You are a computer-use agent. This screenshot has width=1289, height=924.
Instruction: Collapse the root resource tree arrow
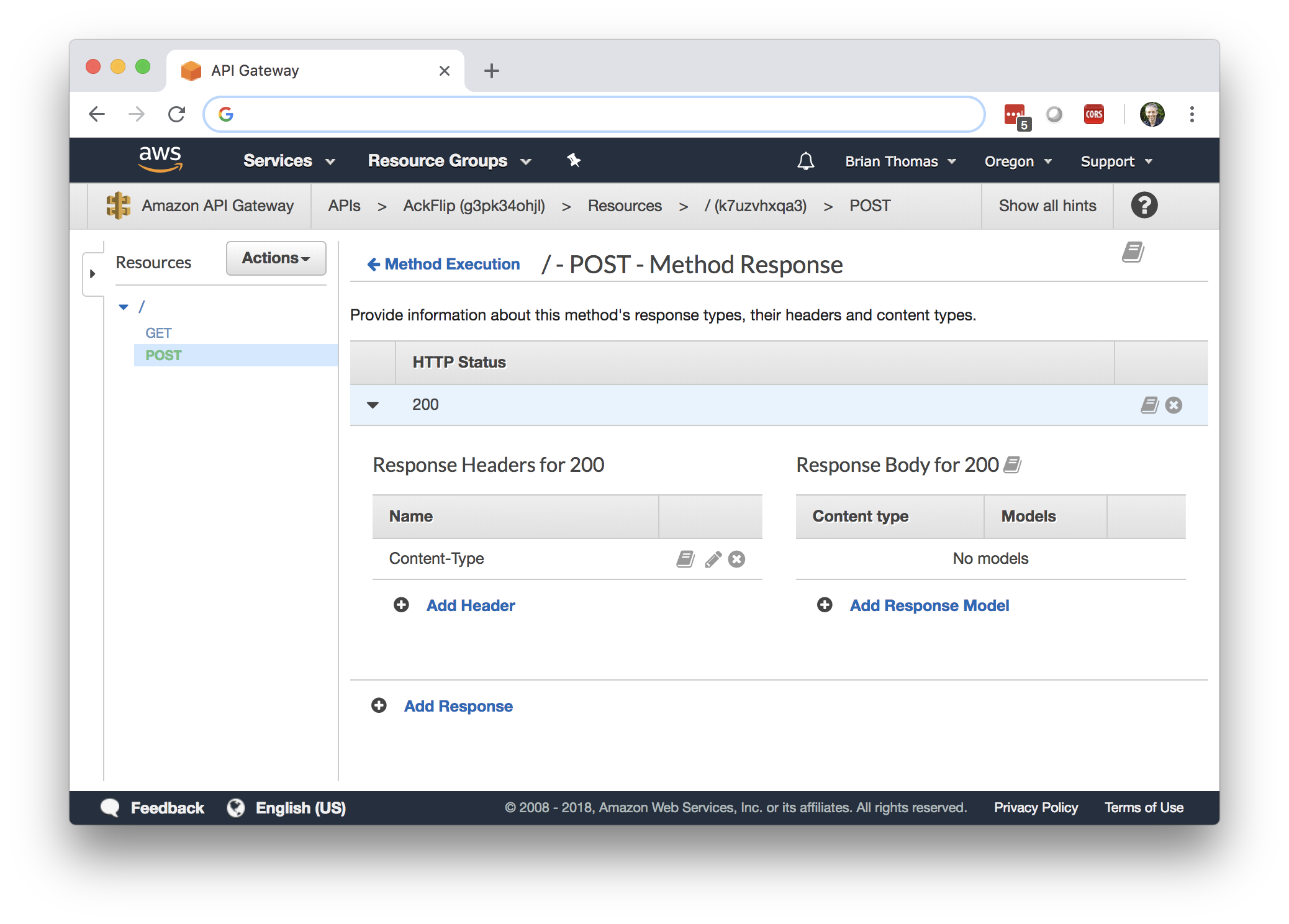[124, 307]
